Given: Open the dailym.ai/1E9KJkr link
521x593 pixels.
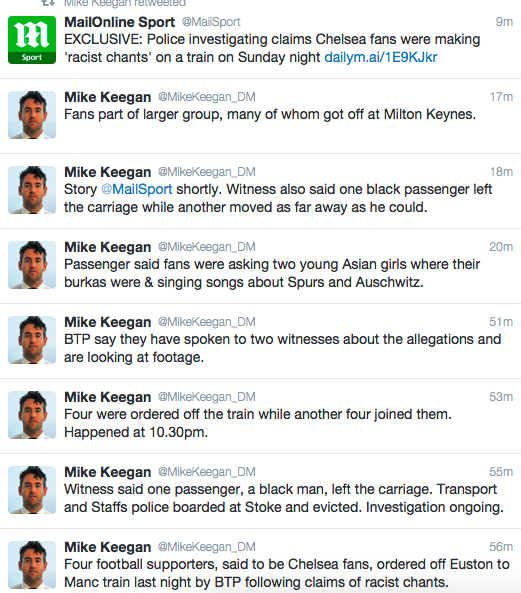Looking at the screenshot, I should click(381, 57).
